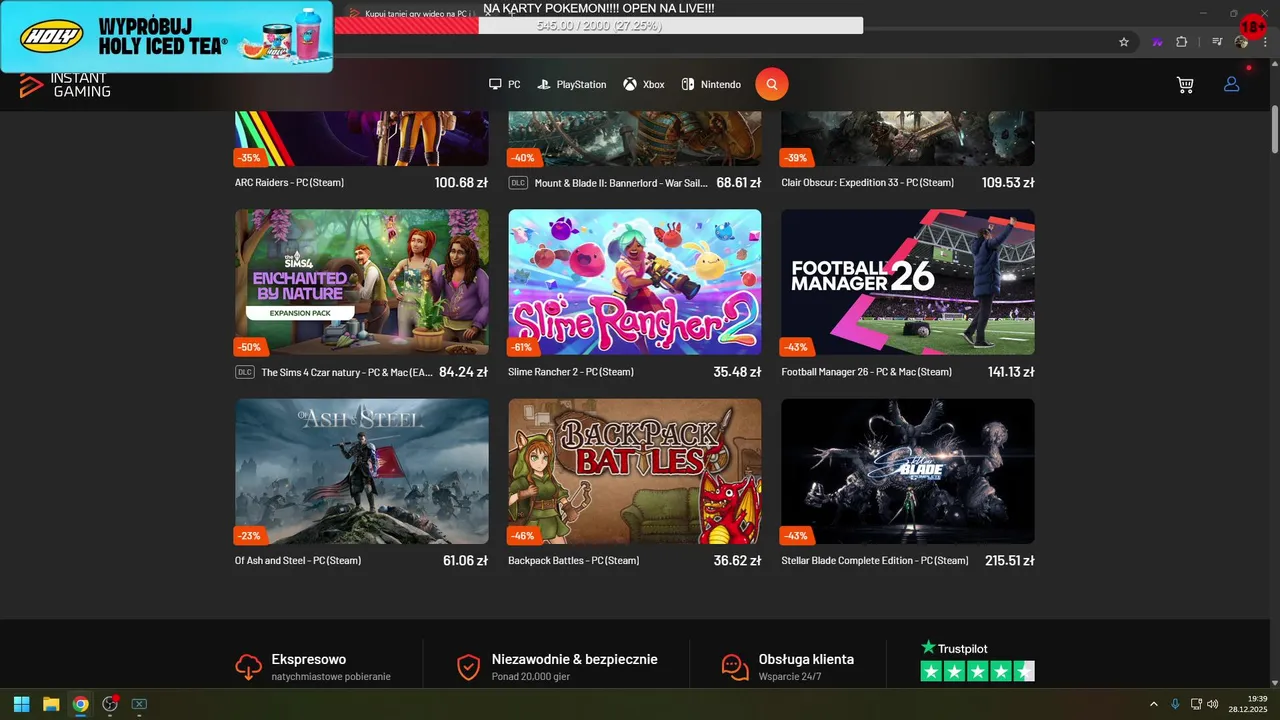The height and width of the screenshot is (720, 1280).
Task: Click the Of Ash & Steel cover image
Action: pyautogui.click(x=362, y=471)
